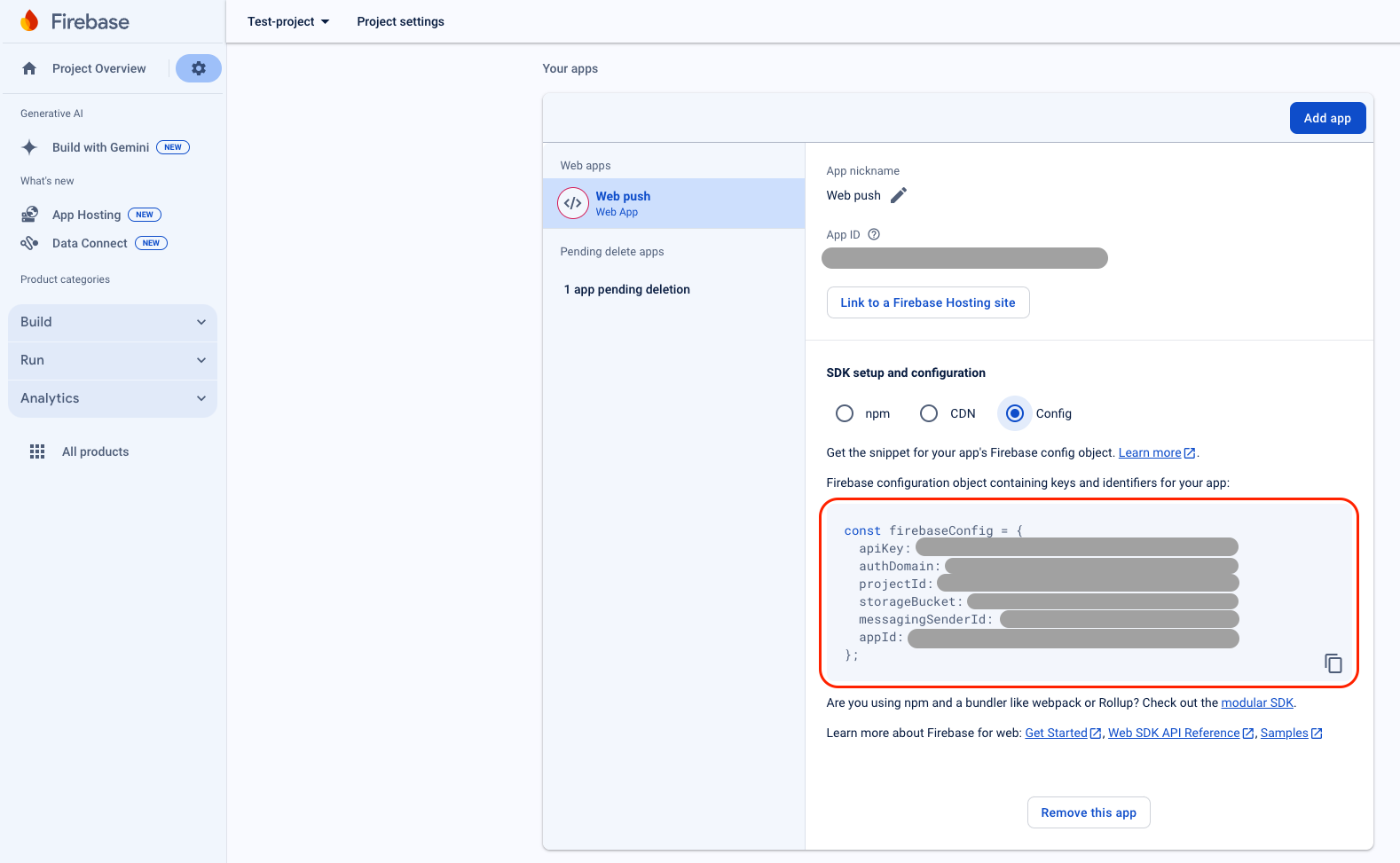Screen dimensions: 1400x863
Task: Click 1 app pending deletion
Action: (626, 289)
